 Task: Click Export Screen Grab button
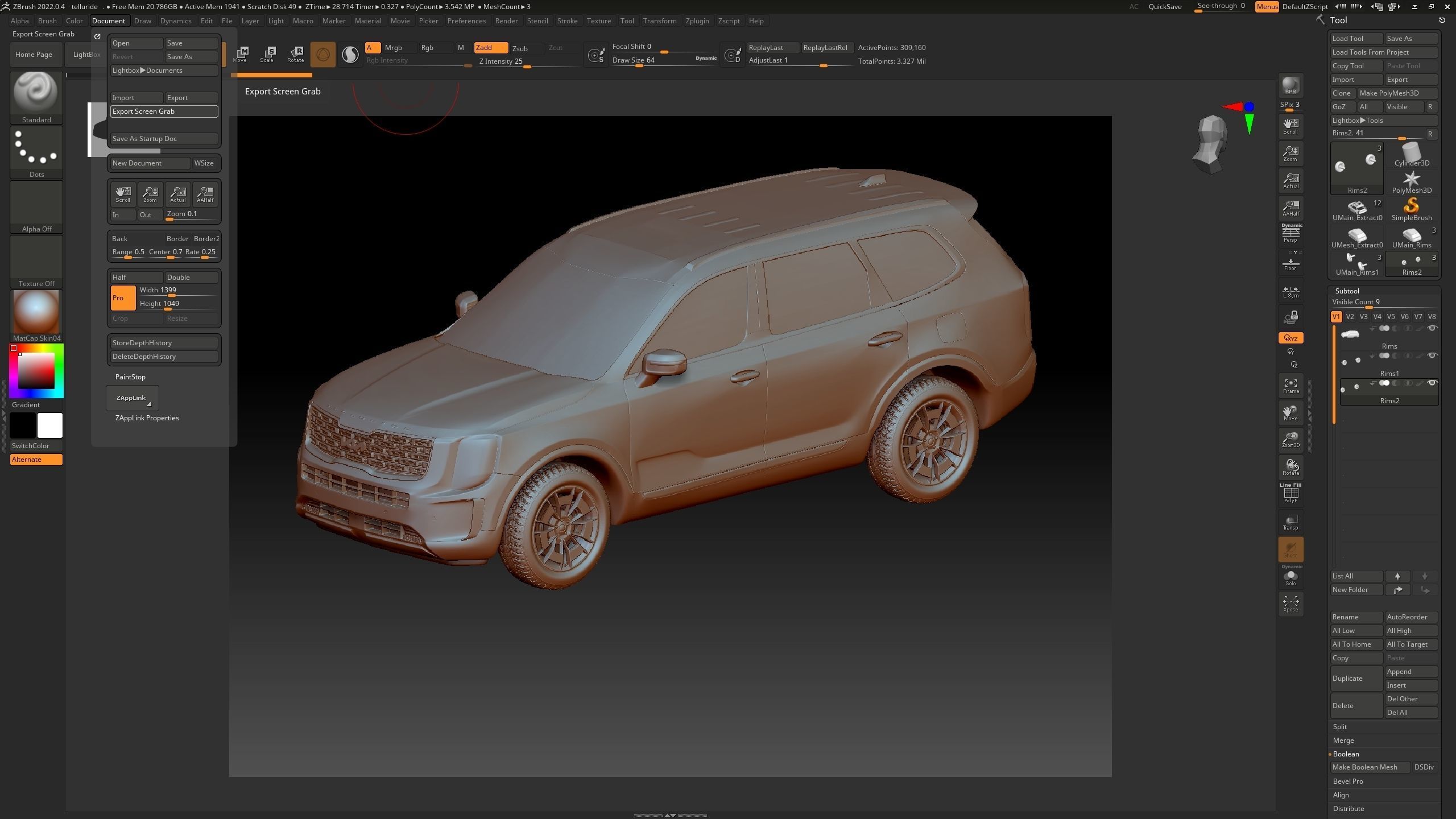point(164,111)
